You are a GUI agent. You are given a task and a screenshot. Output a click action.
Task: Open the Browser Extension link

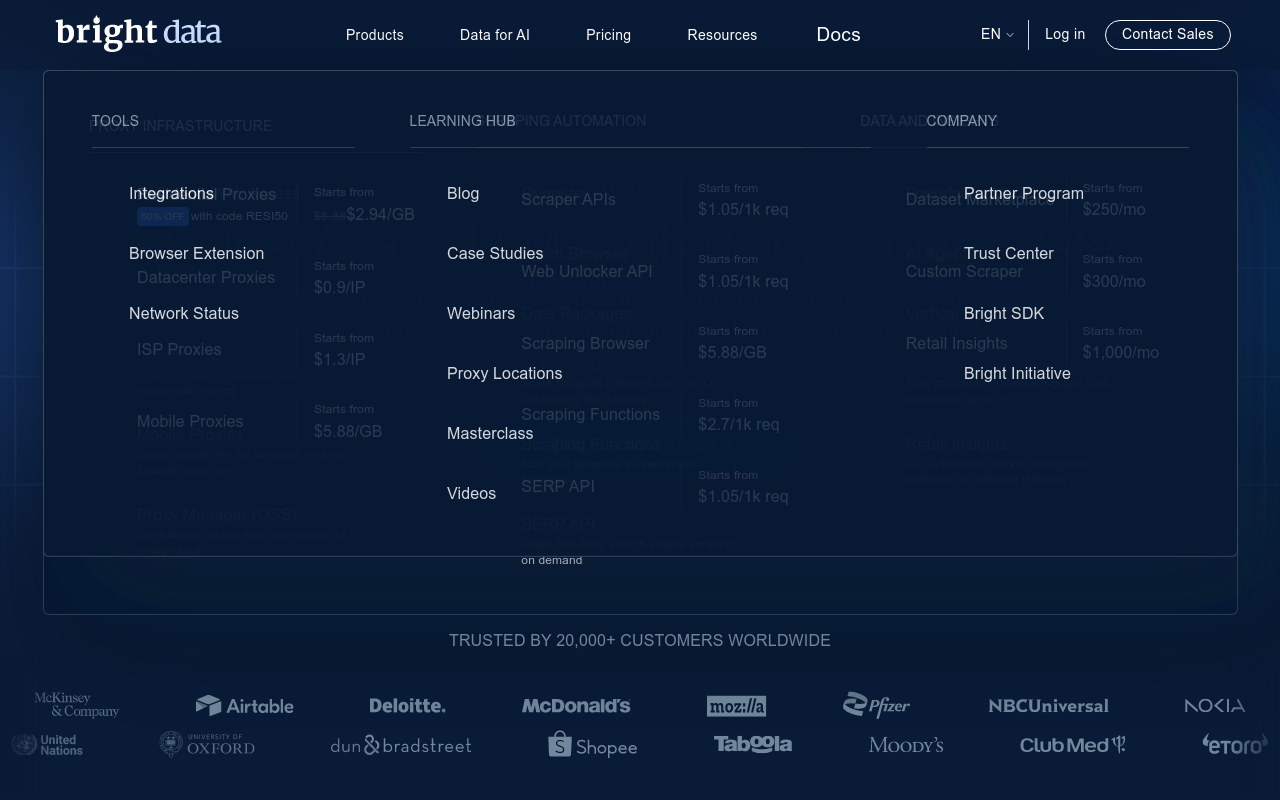(196, 253)
